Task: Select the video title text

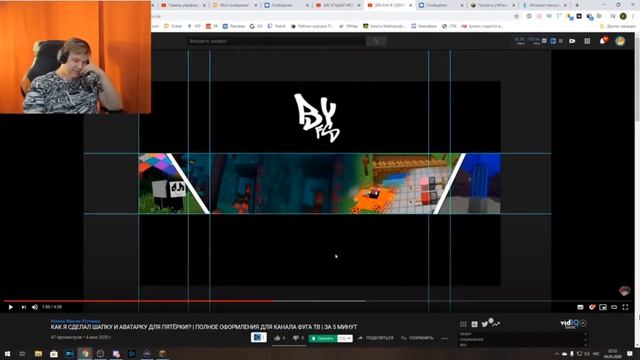Action: 204,327
